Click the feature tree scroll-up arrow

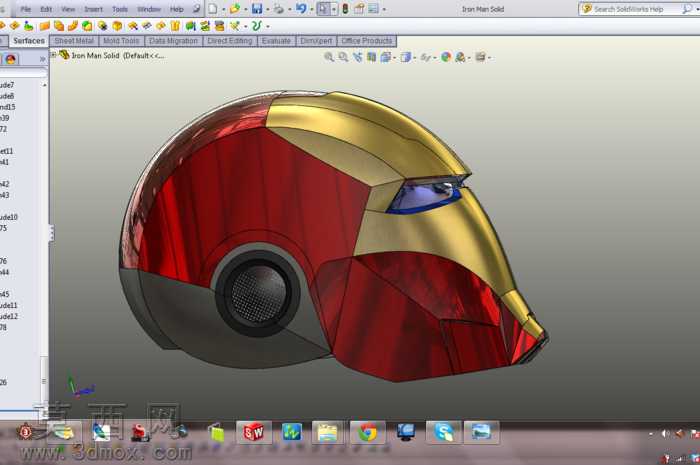point(44,85)
